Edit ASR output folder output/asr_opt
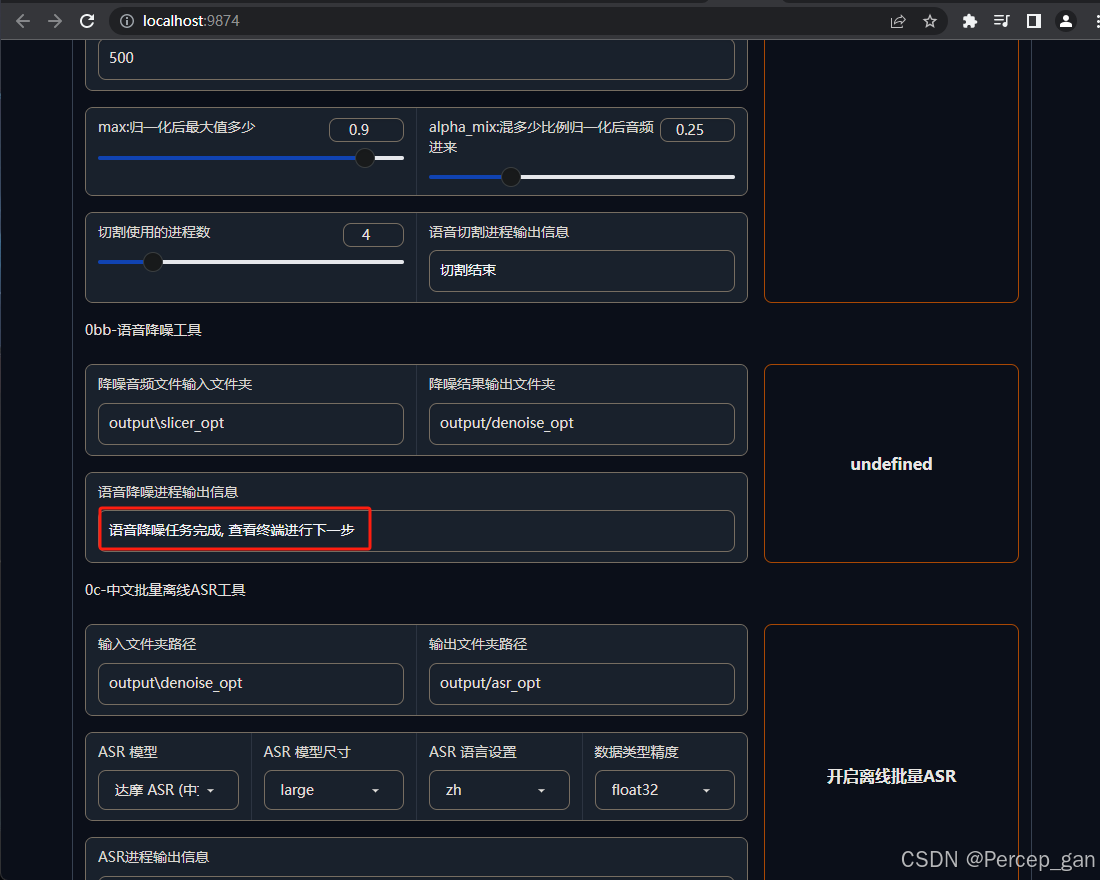 pyautogui.click(x=582, y=684)
